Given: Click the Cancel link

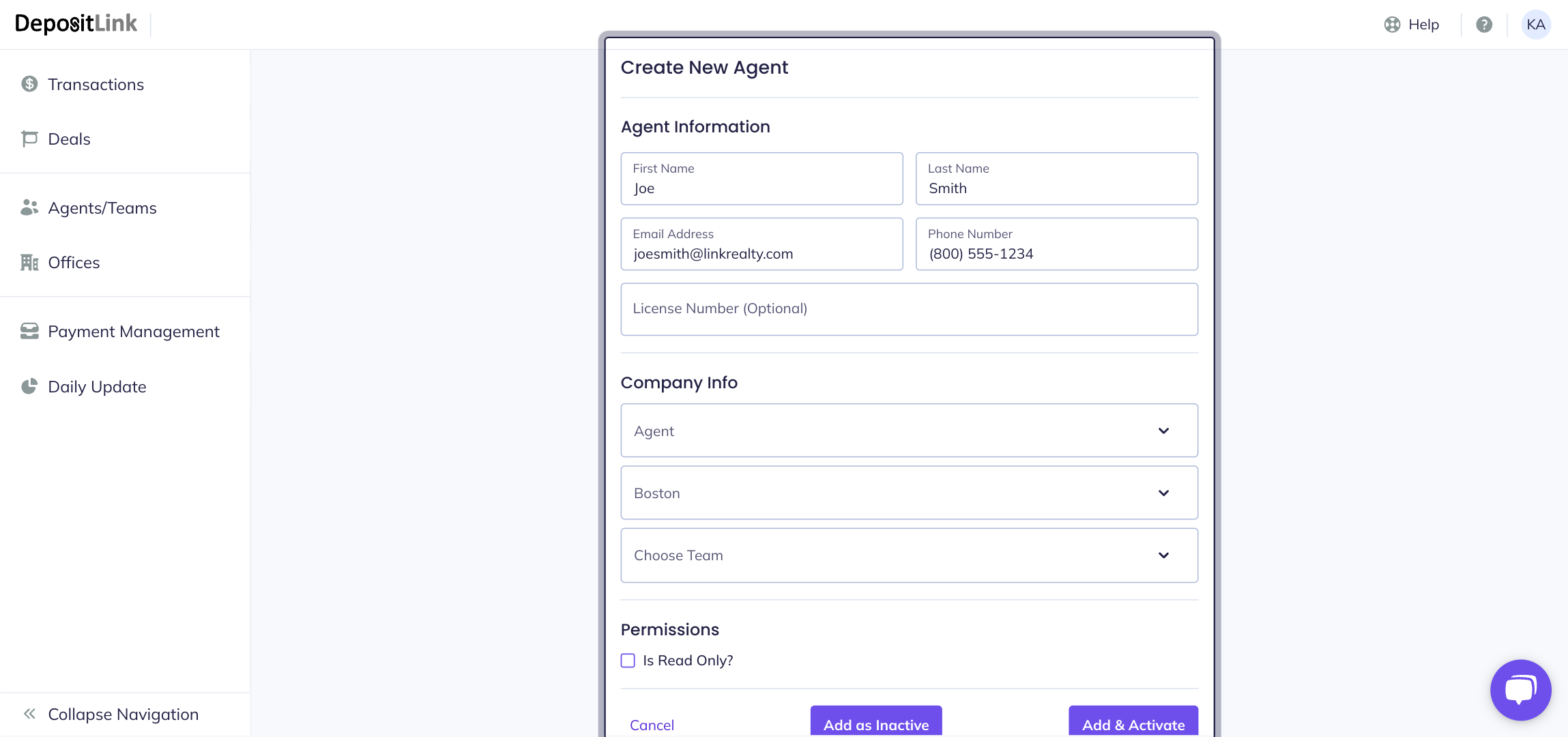Looking at the screenshot, I should click(x=652, y=725).
